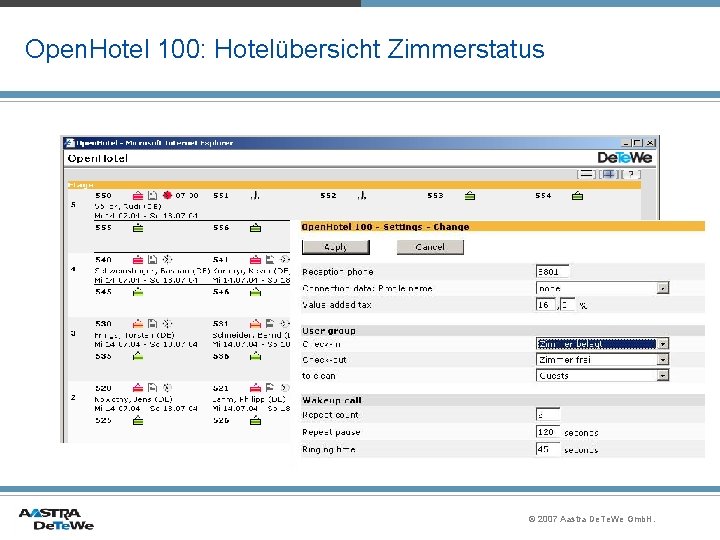Click the note icon next to room 530
Image resolution: width=720 pixels, height=540 pixels.
[152, 324]
